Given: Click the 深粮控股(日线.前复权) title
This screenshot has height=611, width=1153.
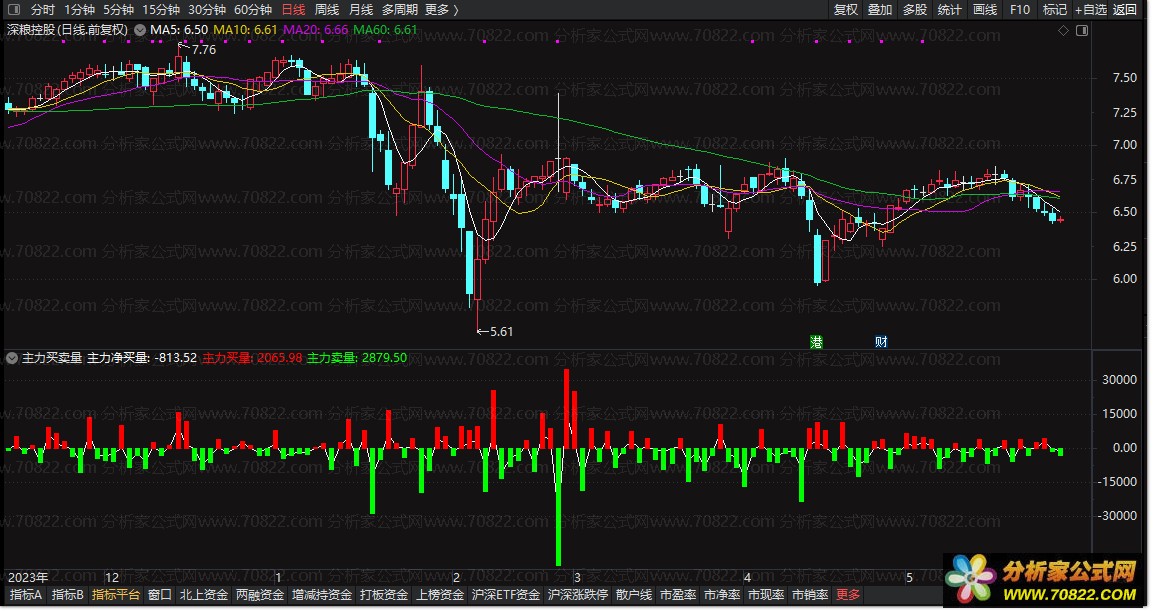Looking at the screenshot, I should pyautogui.click(x=67, y=30).
